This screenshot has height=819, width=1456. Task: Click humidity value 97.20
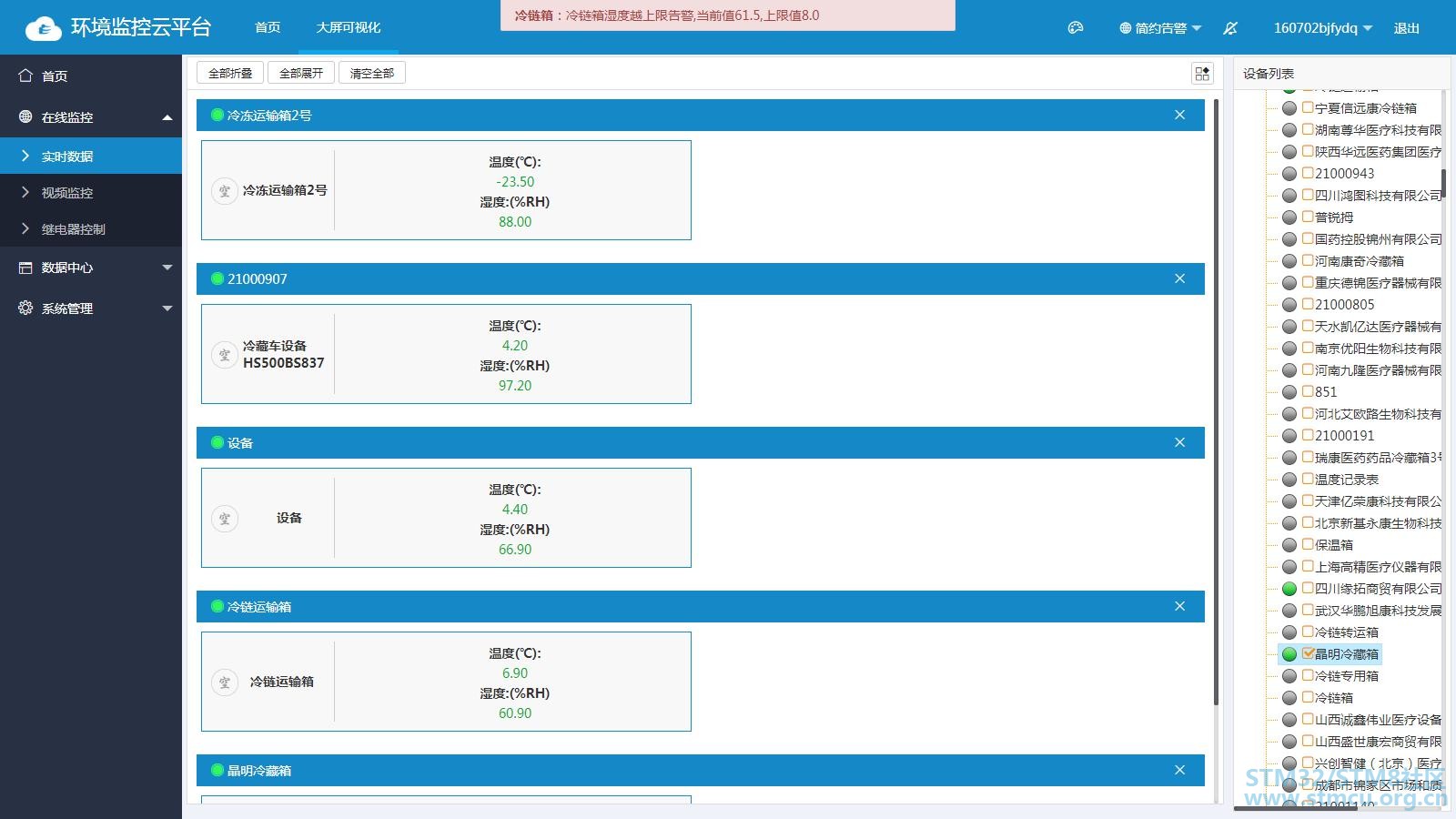[x=515, y=386]
